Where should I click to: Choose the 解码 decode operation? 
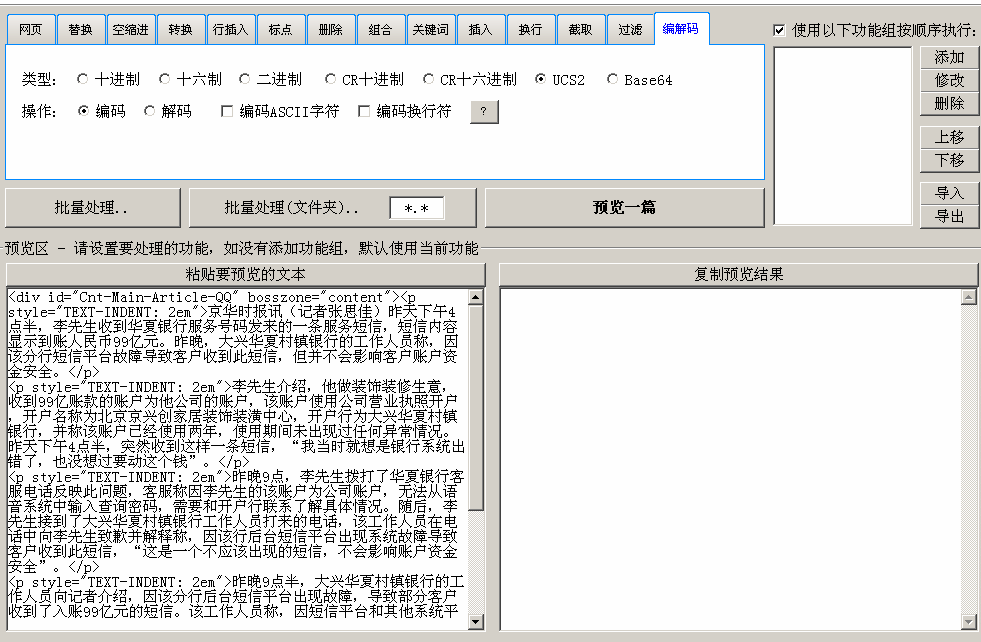151,112
